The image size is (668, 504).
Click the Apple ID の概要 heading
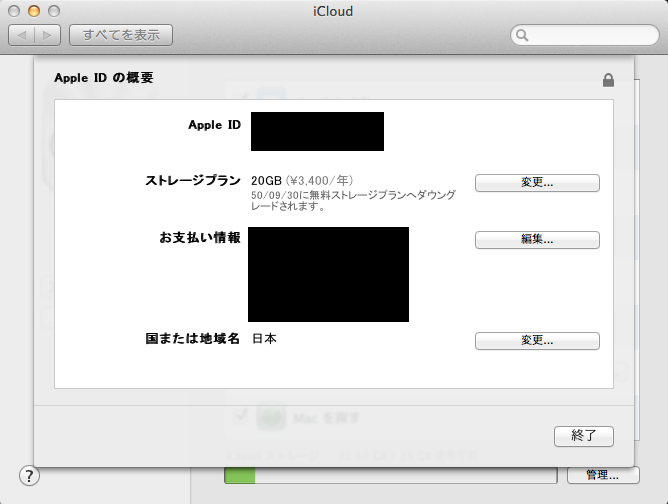pos(104,78)
